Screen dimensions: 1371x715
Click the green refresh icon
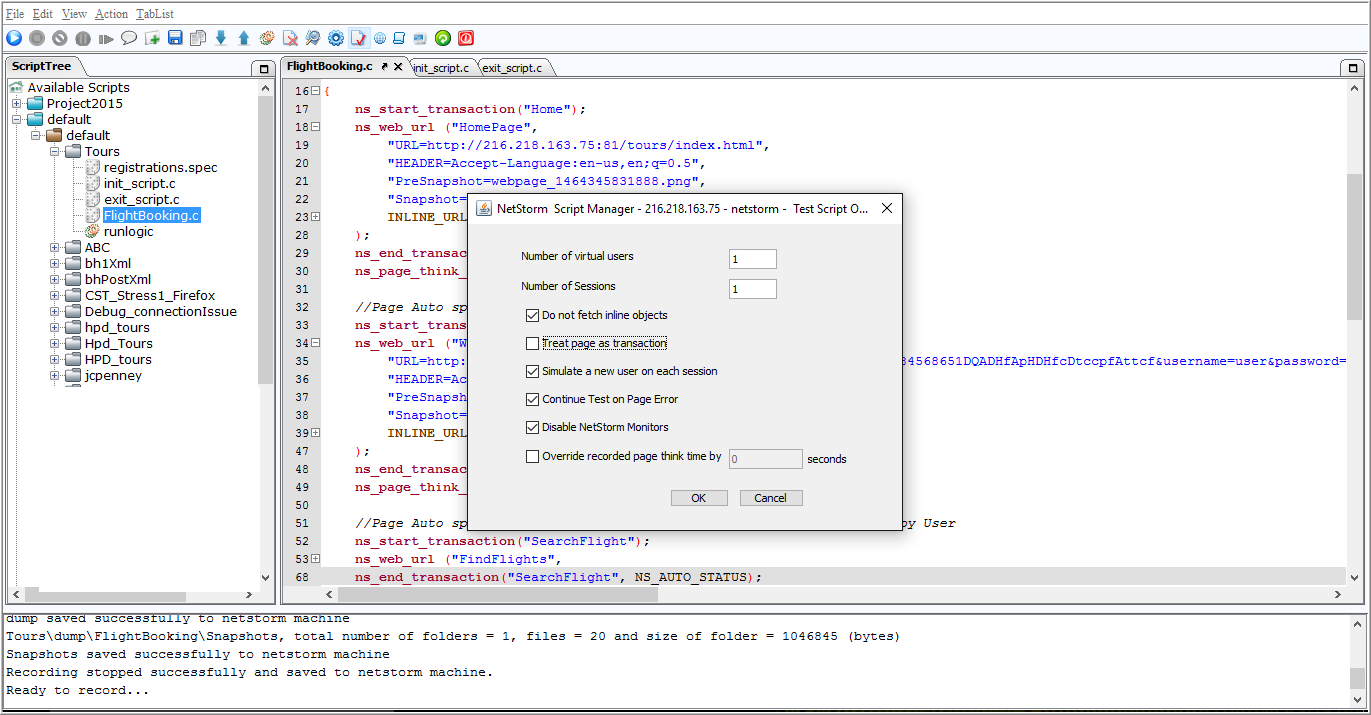pos(443,38)
